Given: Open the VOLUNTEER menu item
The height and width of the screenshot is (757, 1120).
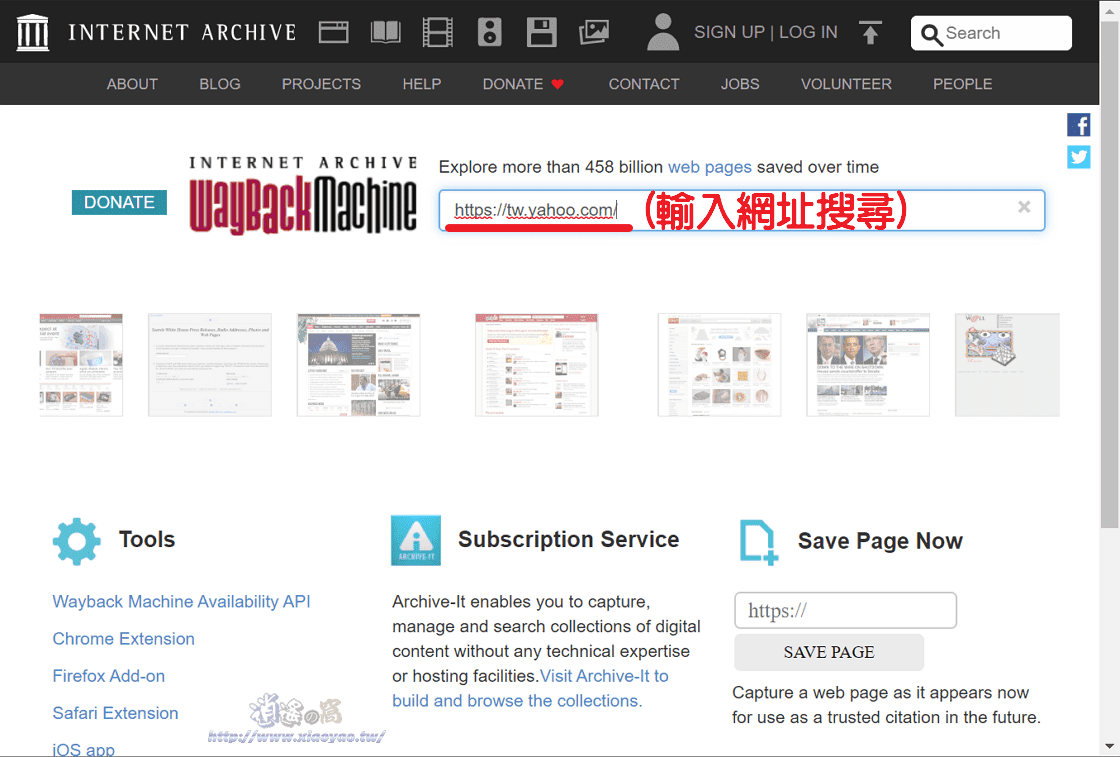Looking at the screenshot, I should [x=846, y=84].
